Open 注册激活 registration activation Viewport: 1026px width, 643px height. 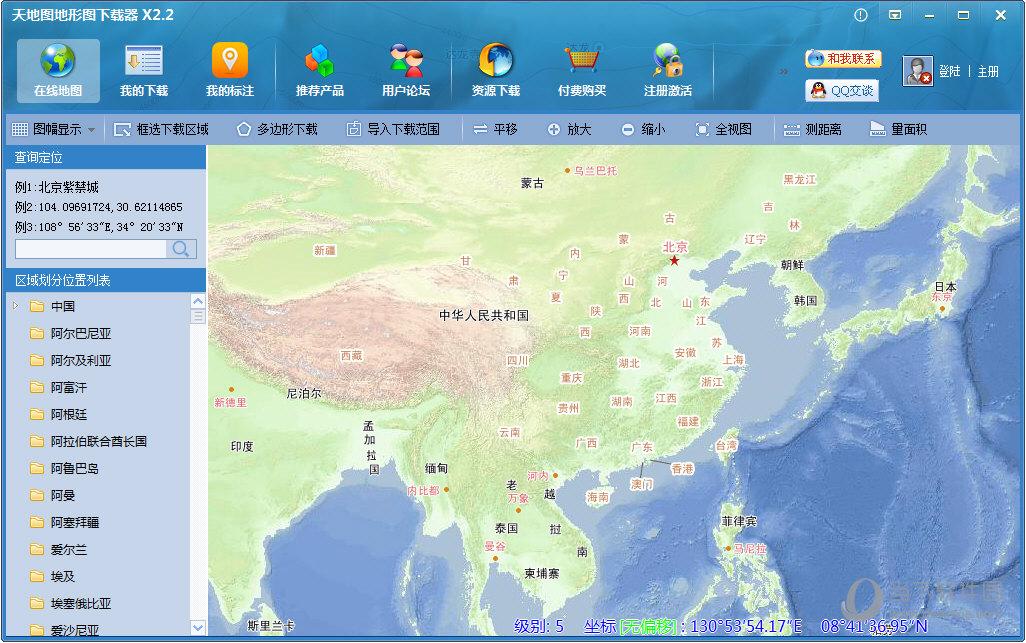point(668,71)
